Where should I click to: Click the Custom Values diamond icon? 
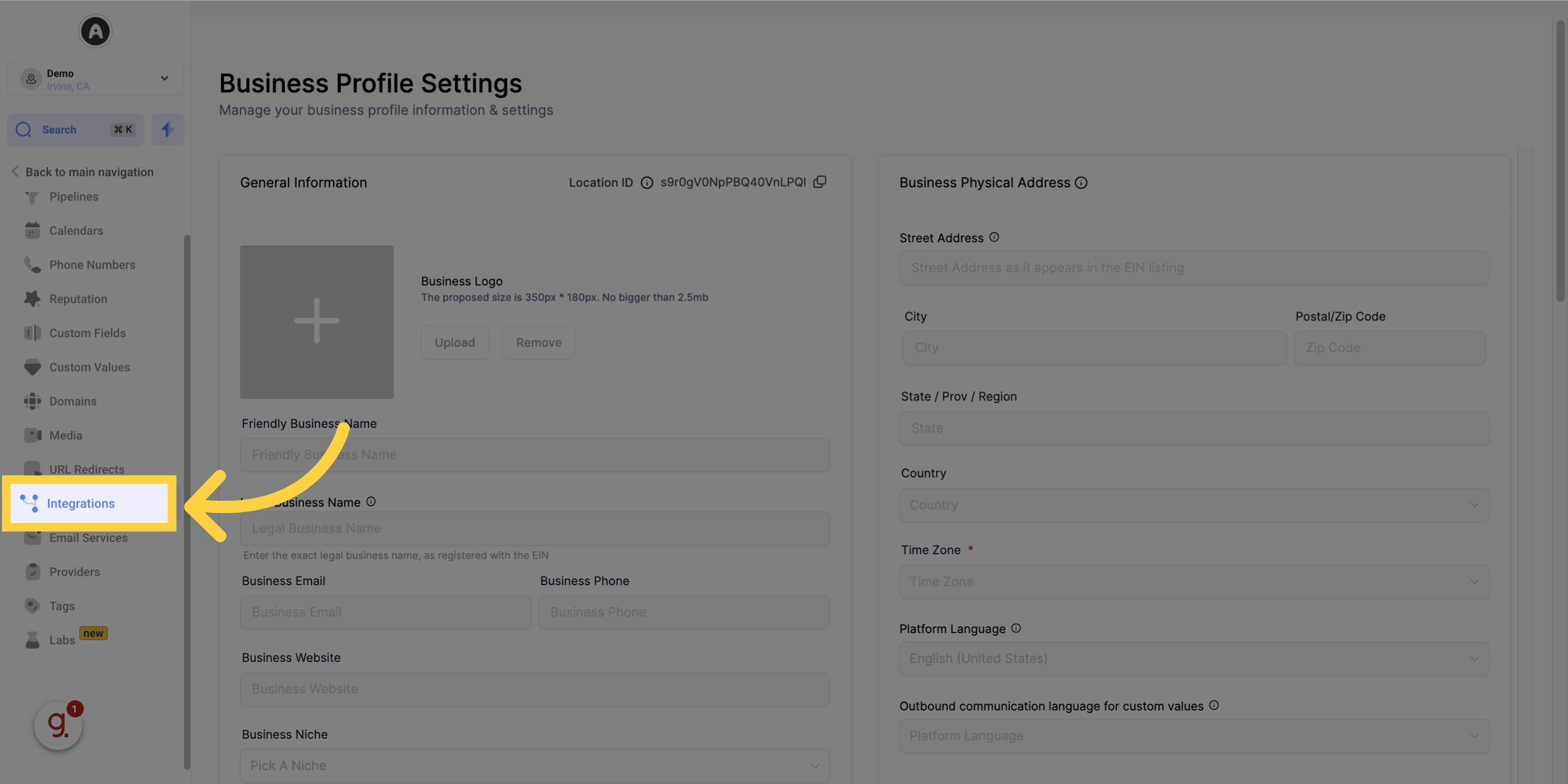coord(32,367)
